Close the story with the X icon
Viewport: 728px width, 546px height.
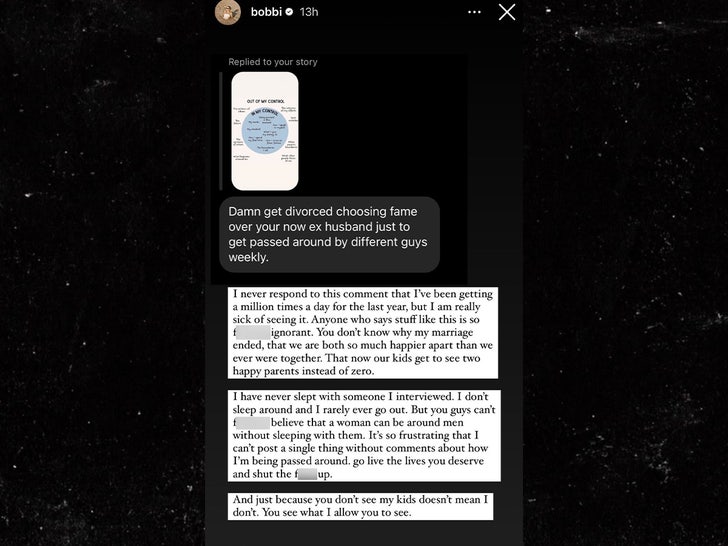507,12
